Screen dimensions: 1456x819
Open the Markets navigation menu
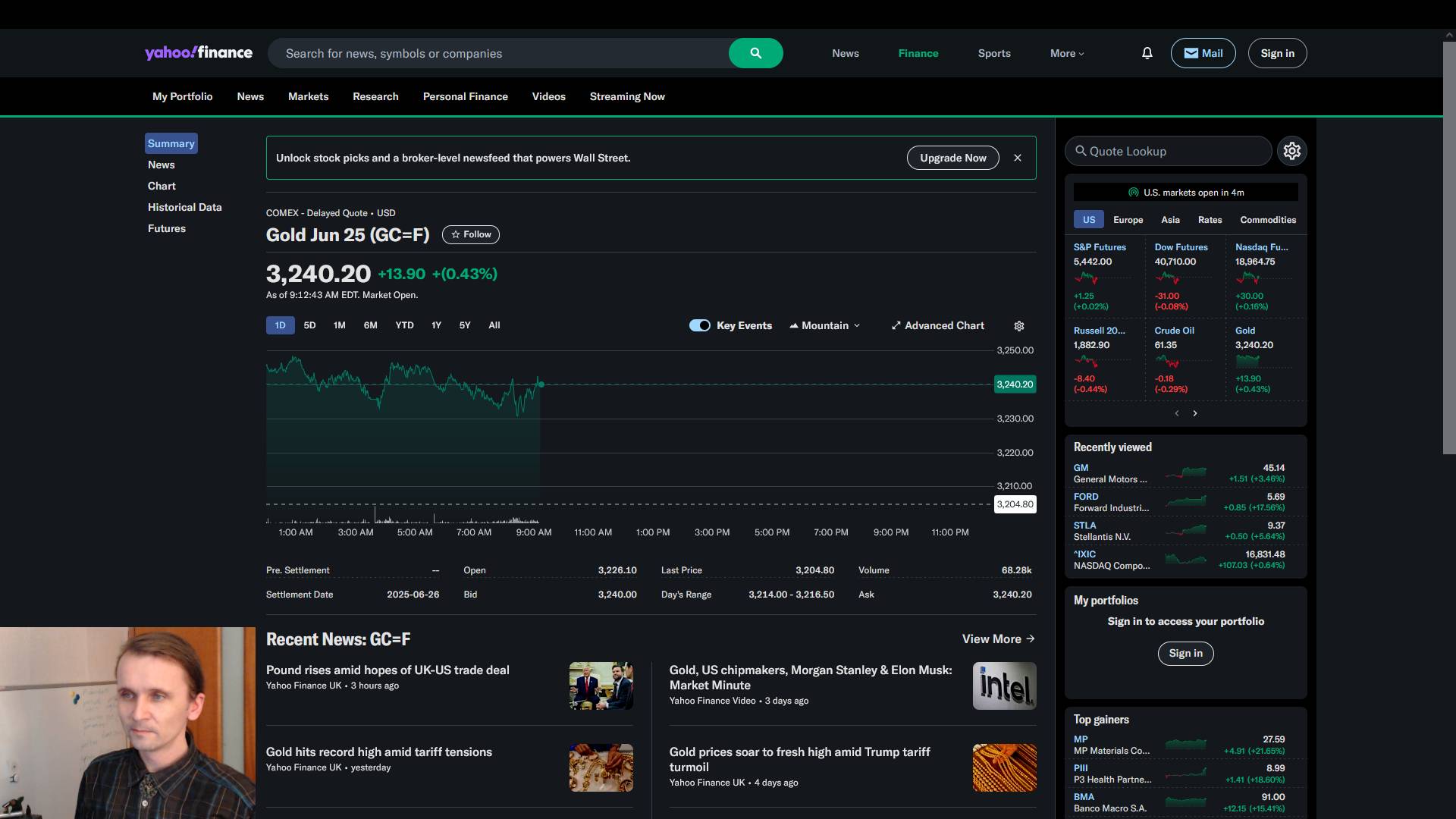coord(308,96)
